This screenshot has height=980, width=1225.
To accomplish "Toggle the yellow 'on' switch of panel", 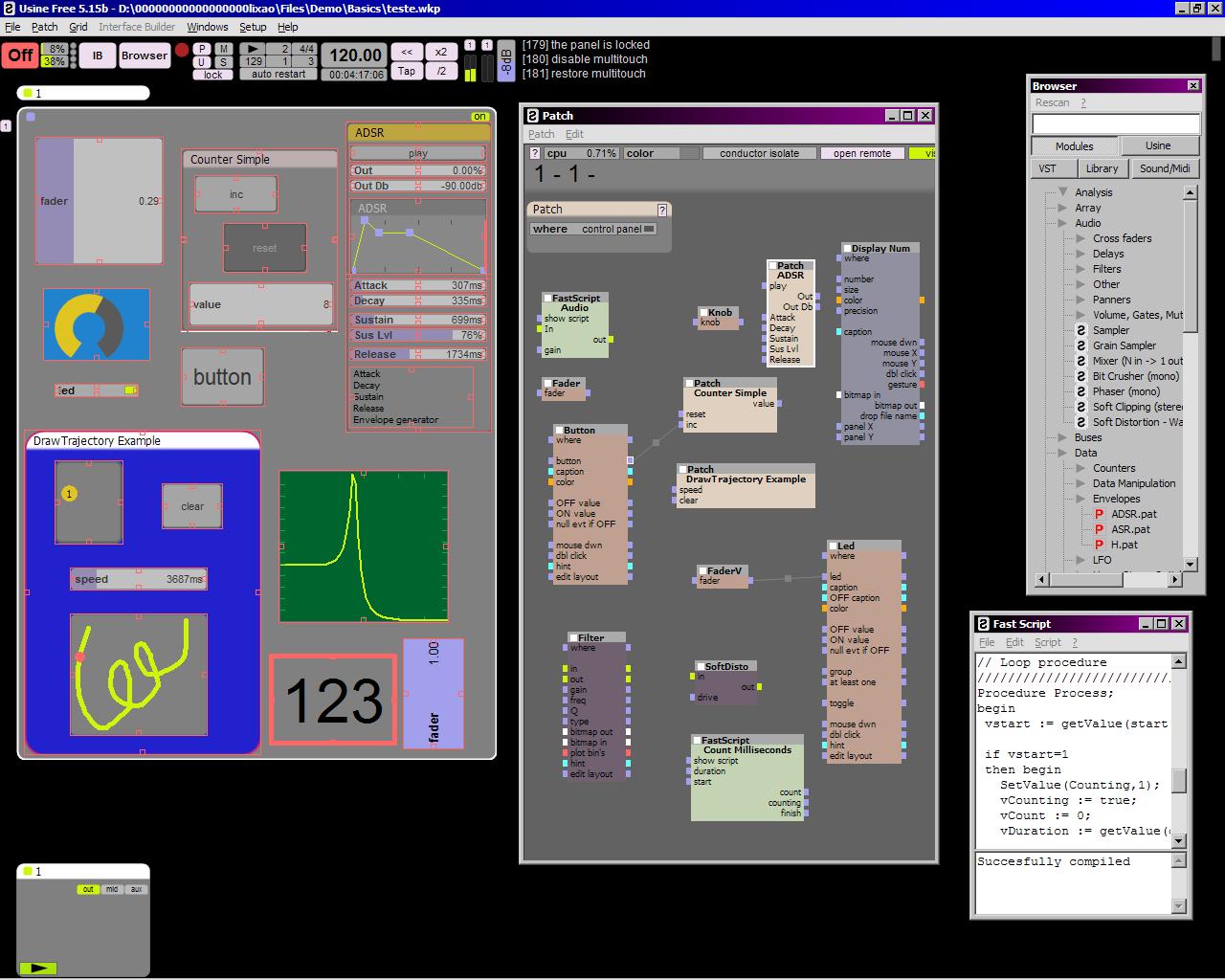I will pos(479,117).
